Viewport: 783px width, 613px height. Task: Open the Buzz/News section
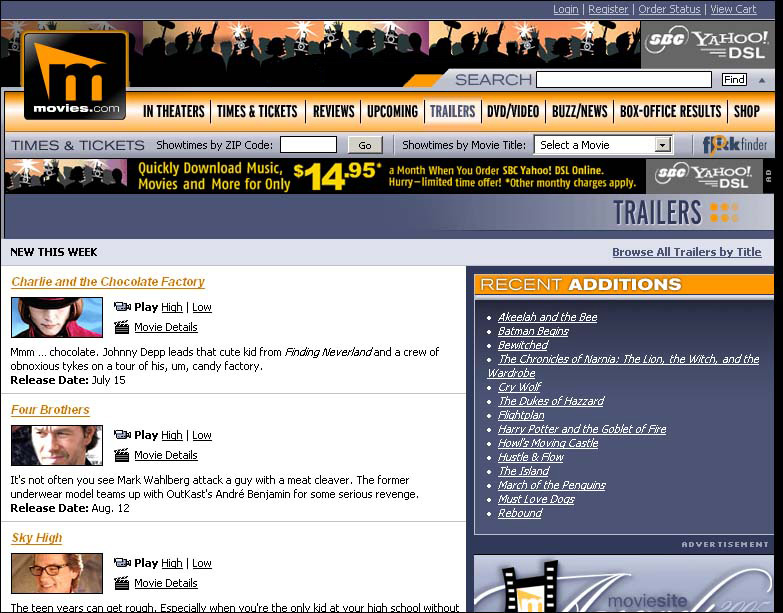[x=579, y=111]
